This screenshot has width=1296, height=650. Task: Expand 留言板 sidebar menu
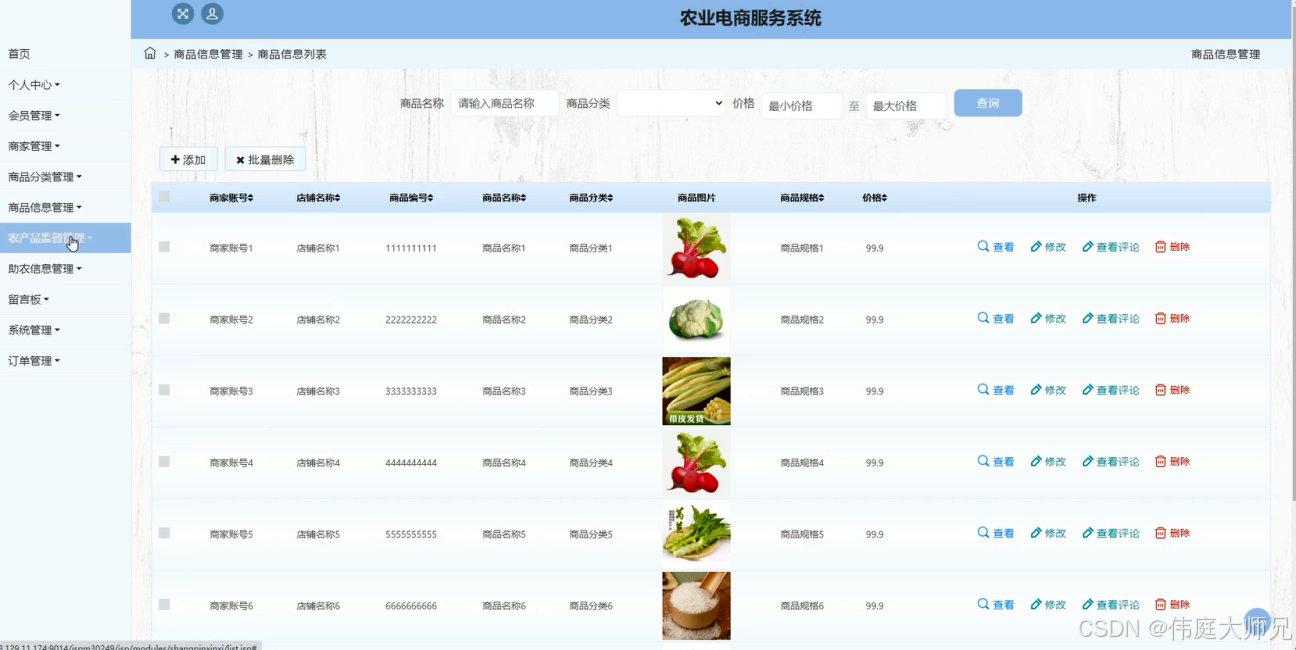coord(29,299)
